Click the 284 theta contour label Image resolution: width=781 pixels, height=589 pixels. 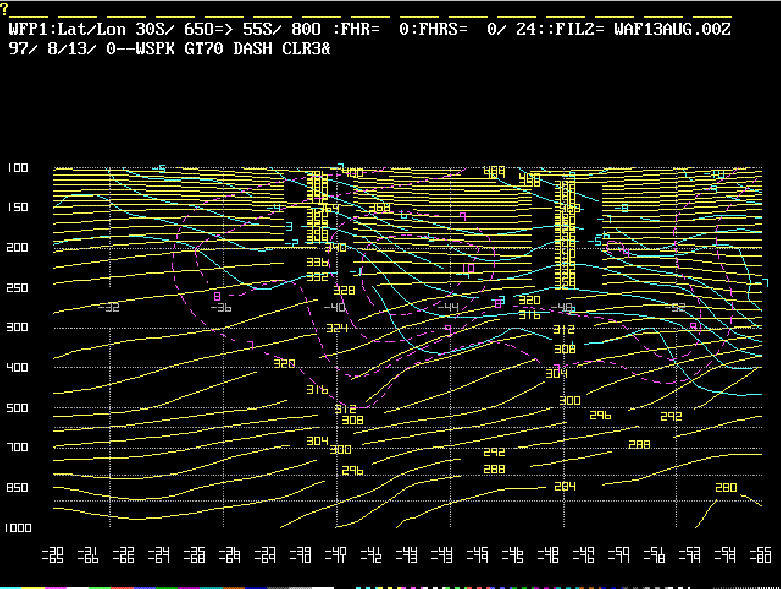point(565,486)
